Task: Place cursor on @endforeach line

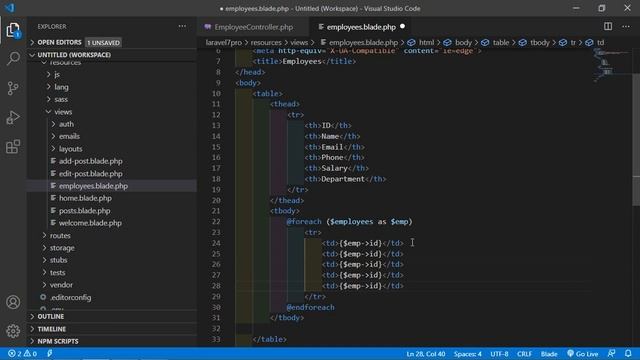Action: point(310,307)
